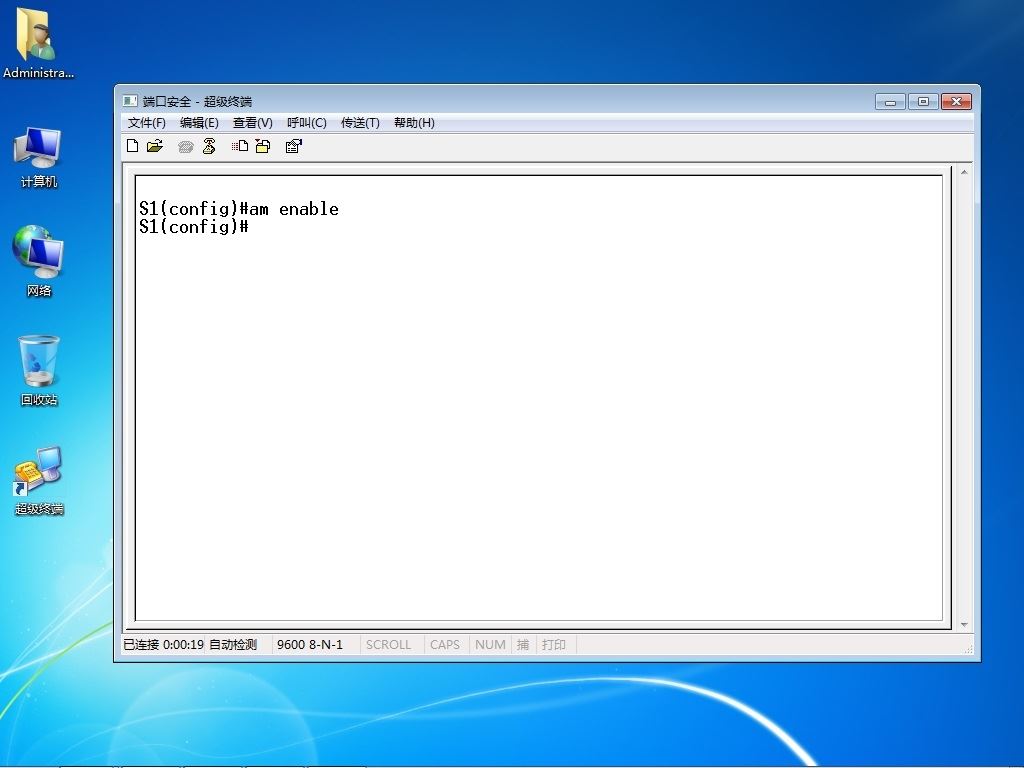1024x768 pixels.
Task: Minimize the 超级终端 window
Action: (x=890, y=102)
